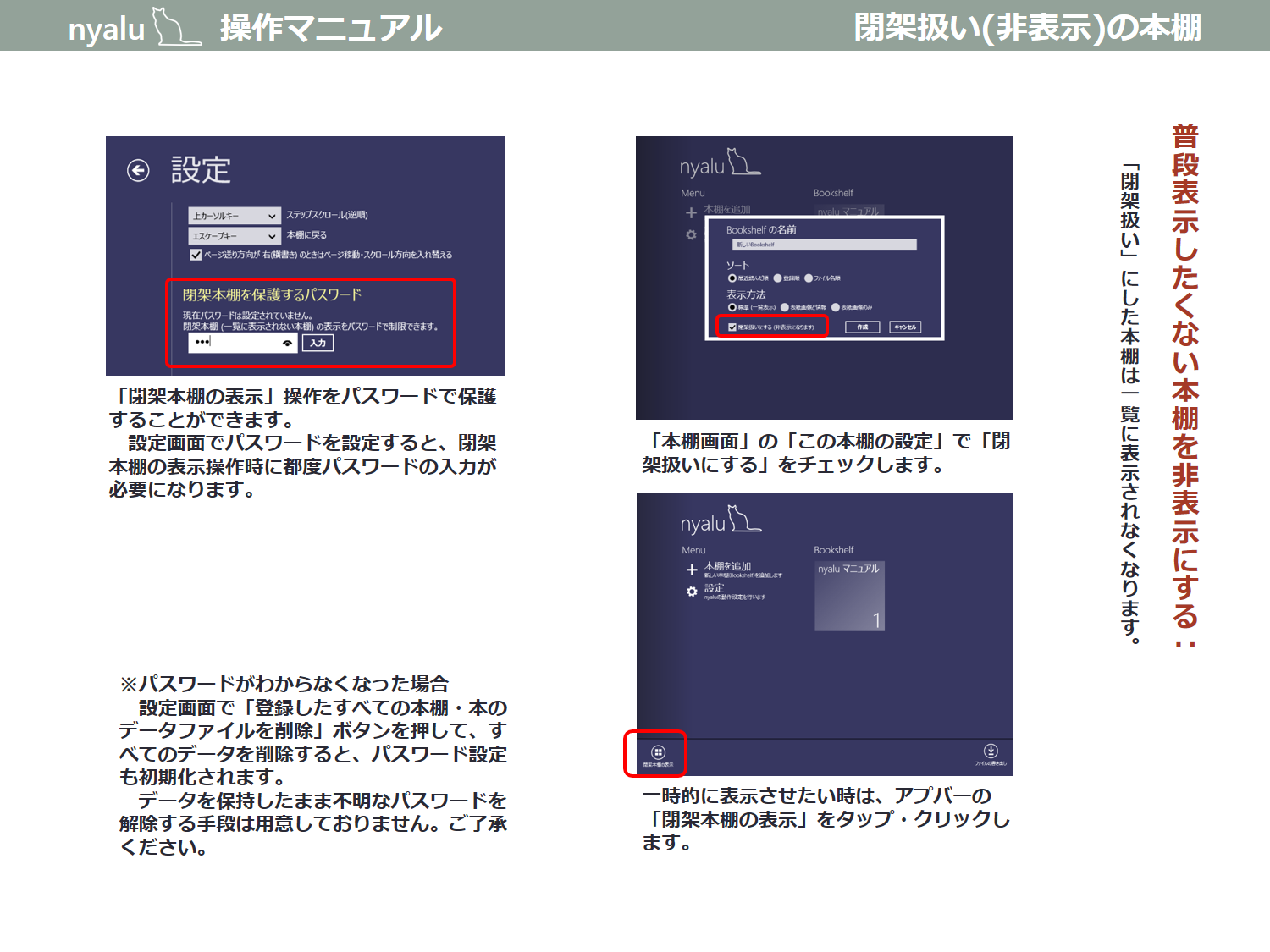Click the Bookshelf の名前 text field
Screen dimensions: 1270x952
pos(824,245)
